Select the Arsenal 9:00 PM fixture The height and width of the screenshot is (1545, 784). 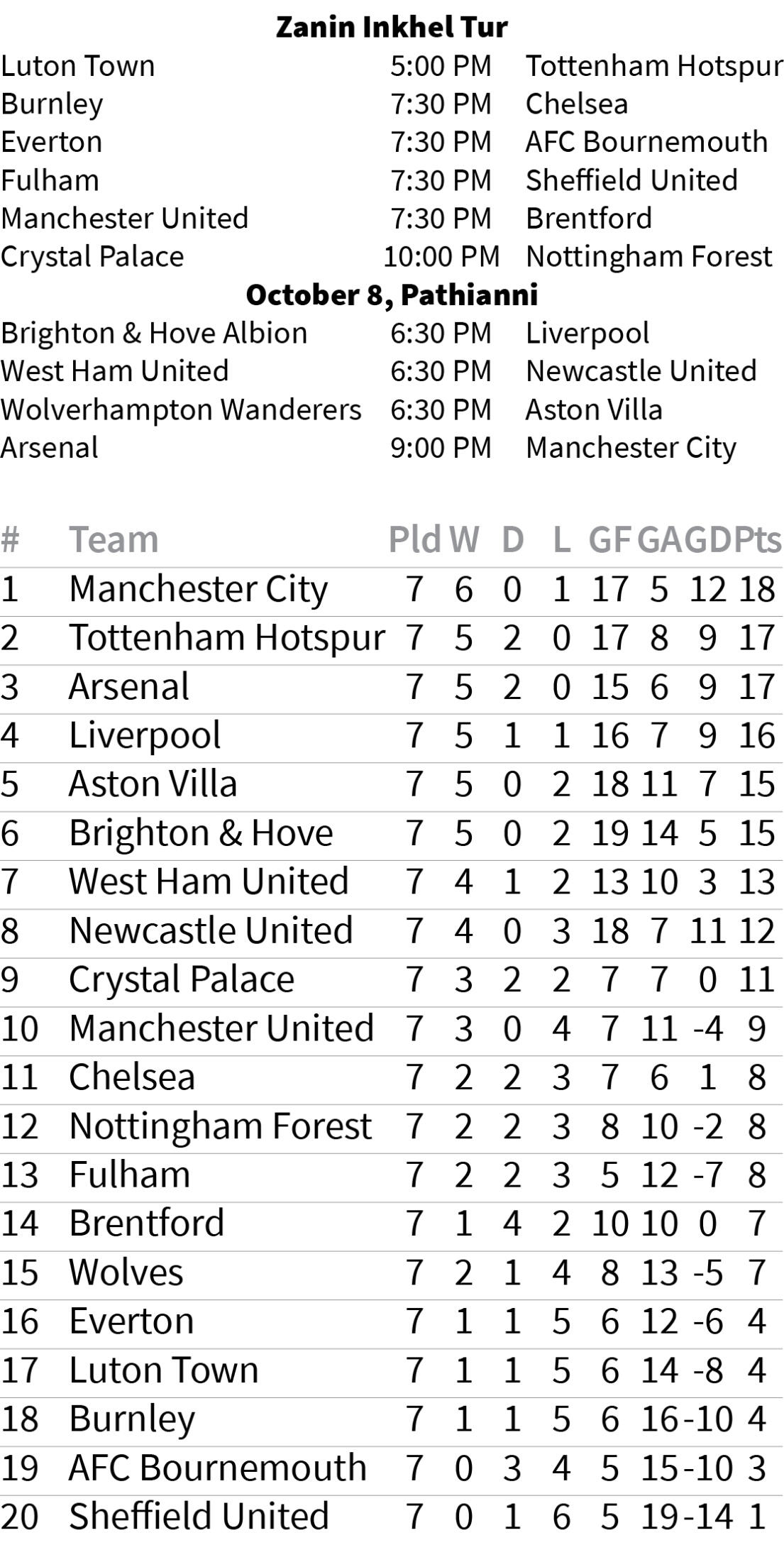[x=392, y=448]
